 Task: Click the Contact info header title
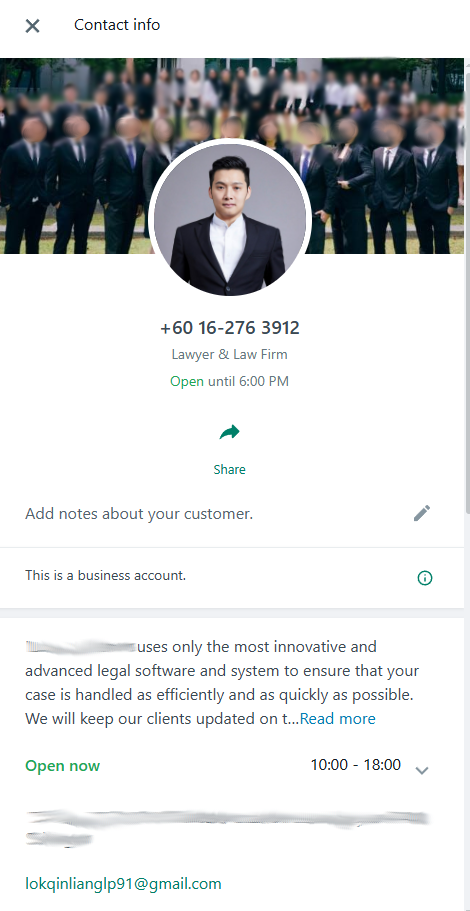pos(117,25)
